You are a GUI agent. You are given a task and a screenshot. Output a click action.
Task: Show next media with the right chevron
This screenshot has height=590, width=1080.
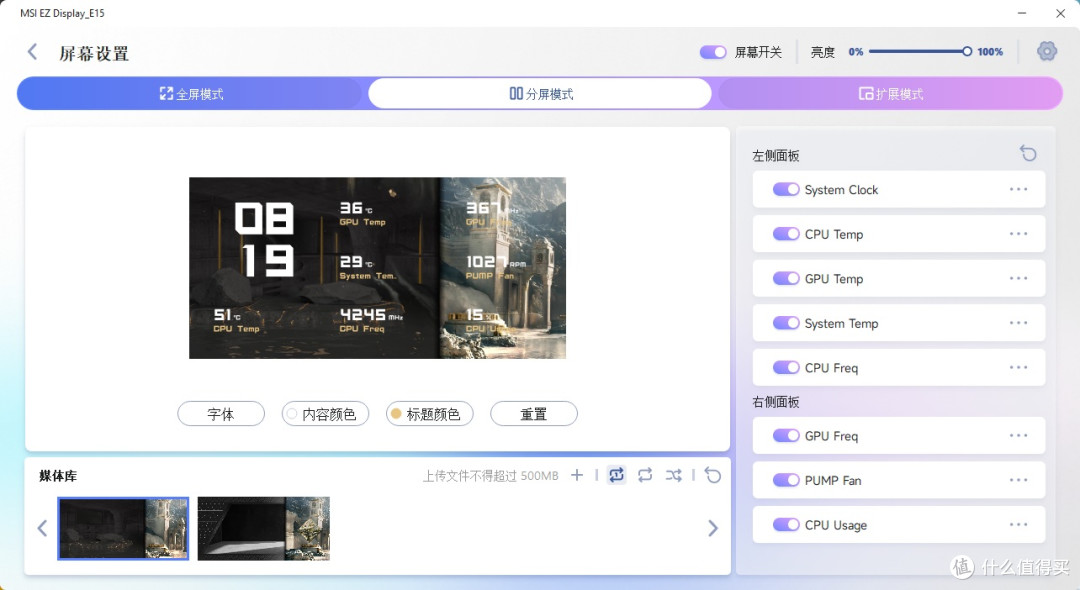click(x=713, y=528)
